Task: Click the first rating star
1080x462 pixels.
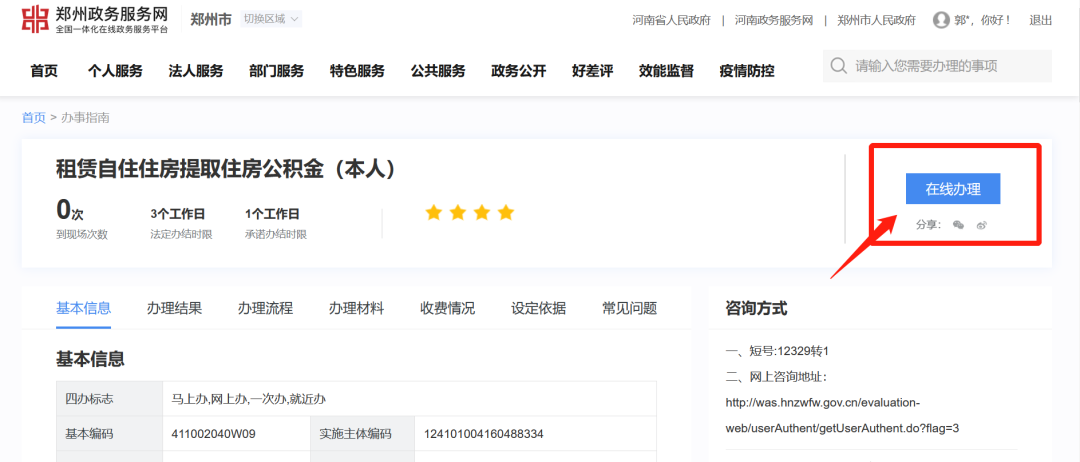Action: 433,212
